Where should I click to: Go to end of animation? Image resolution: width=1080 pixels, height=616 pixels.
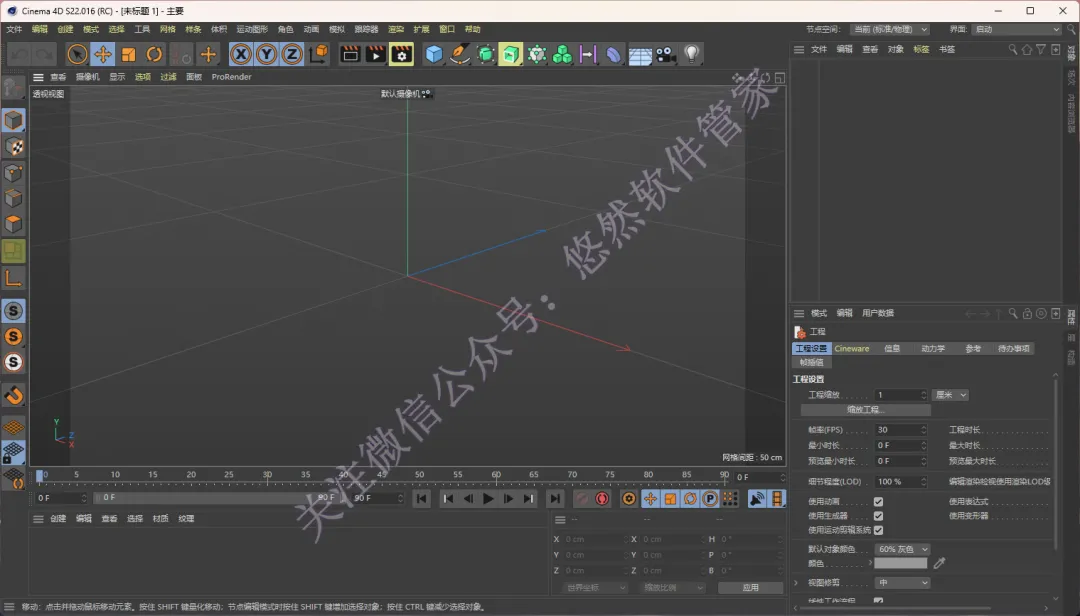(554, 499)
